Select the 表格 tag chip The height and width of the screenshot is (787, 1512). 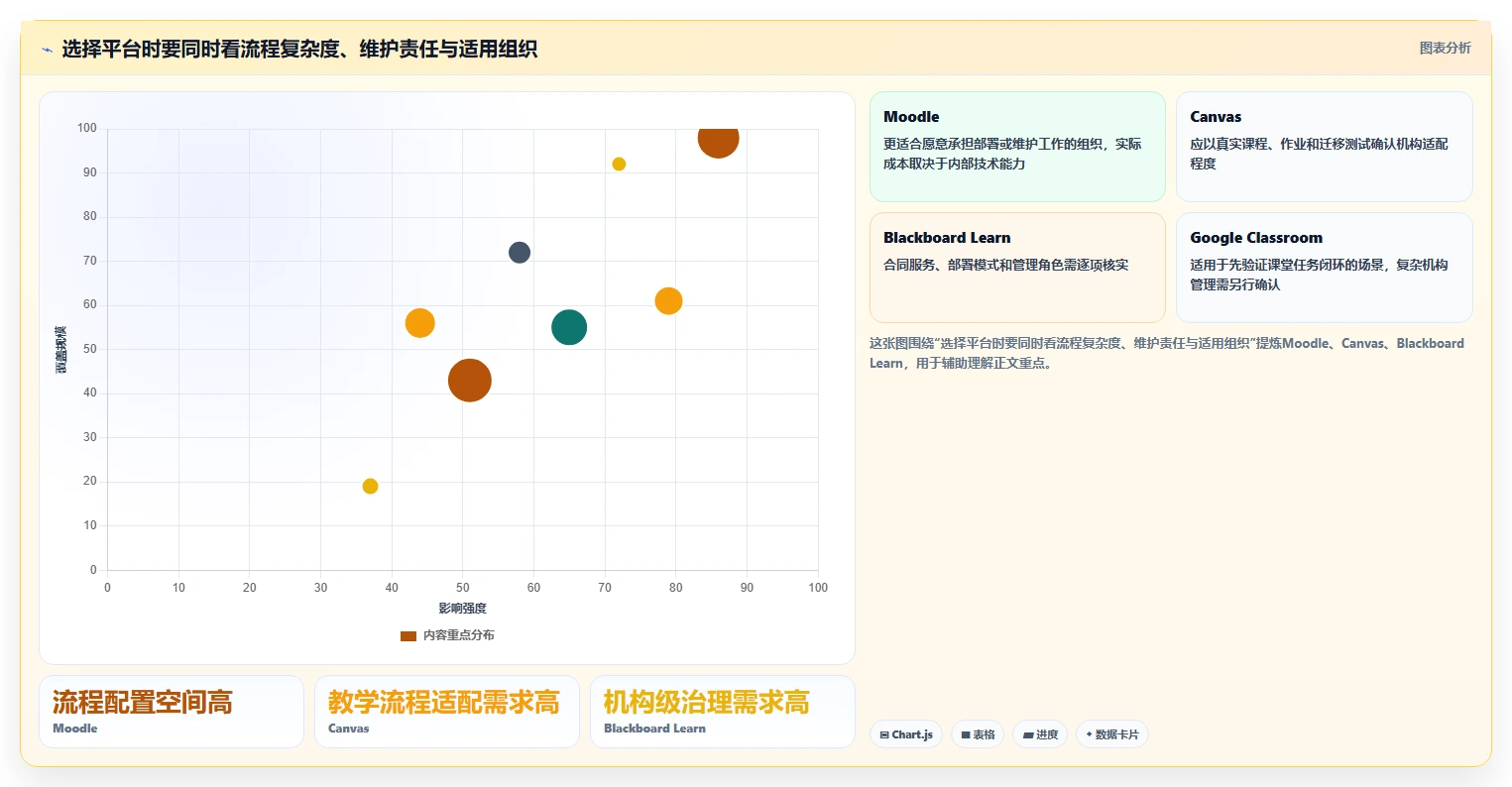click(978, 734)
